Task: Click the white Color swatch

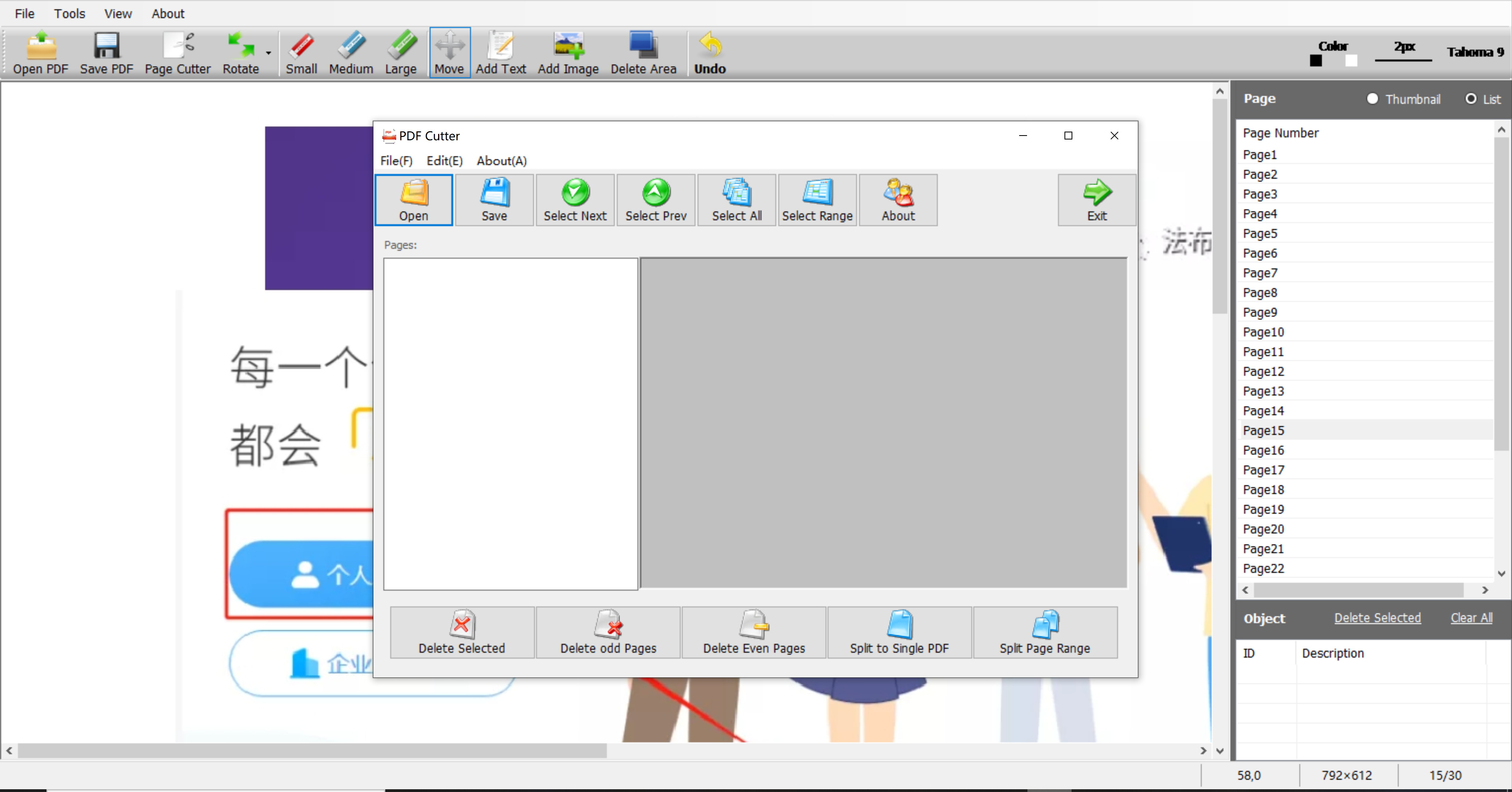Action: point(1351,60)
